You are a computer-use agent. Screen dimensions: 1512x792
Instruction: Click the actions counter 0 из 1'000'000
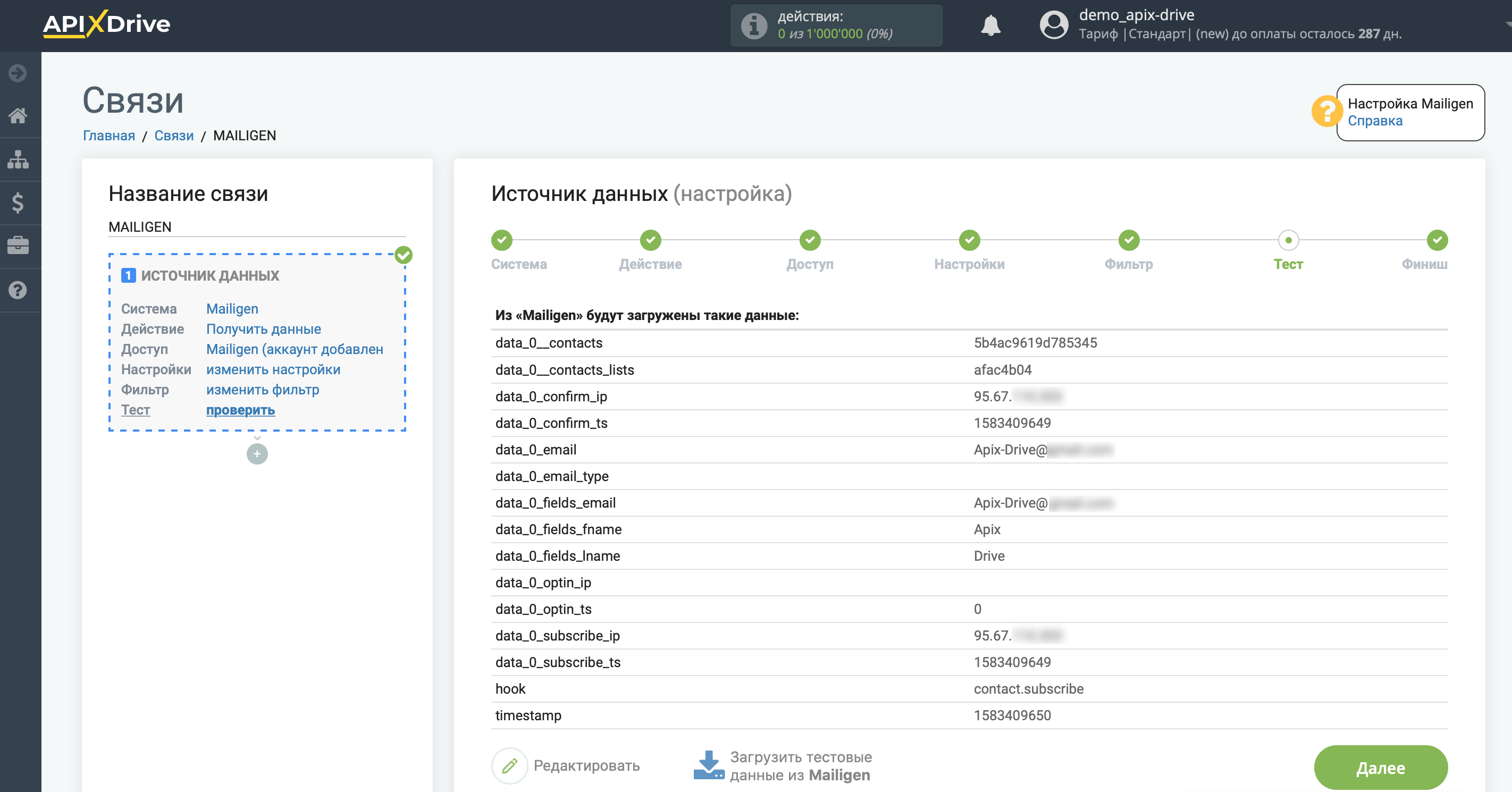[x=835, y=34]
